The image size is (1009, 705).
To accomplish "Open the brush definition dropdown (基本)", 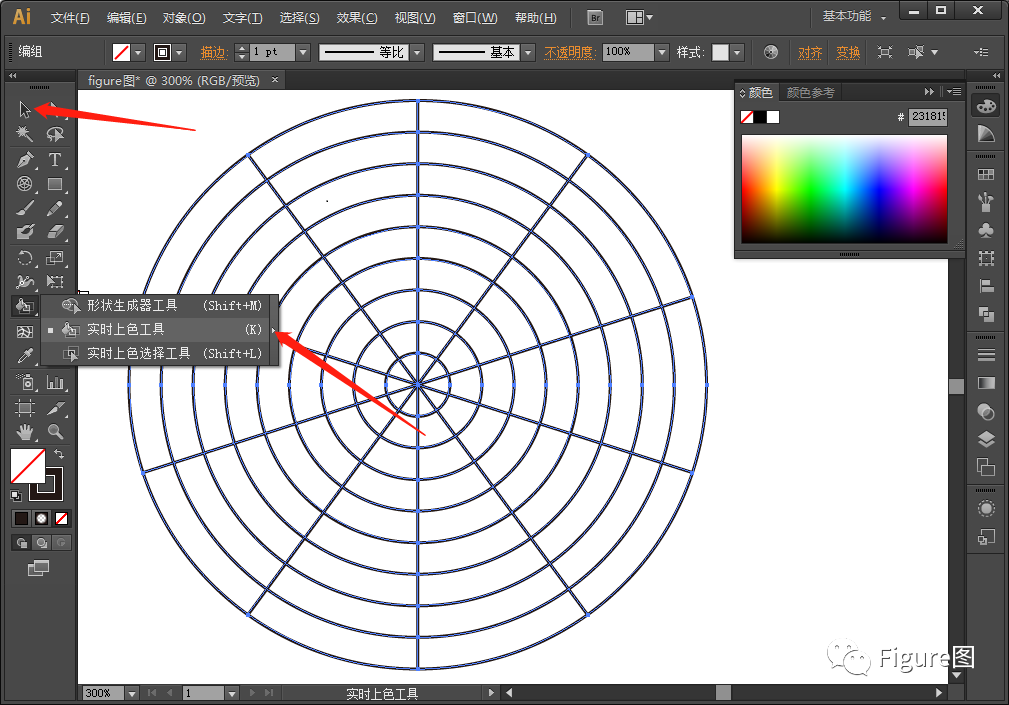I will point(528,52).
